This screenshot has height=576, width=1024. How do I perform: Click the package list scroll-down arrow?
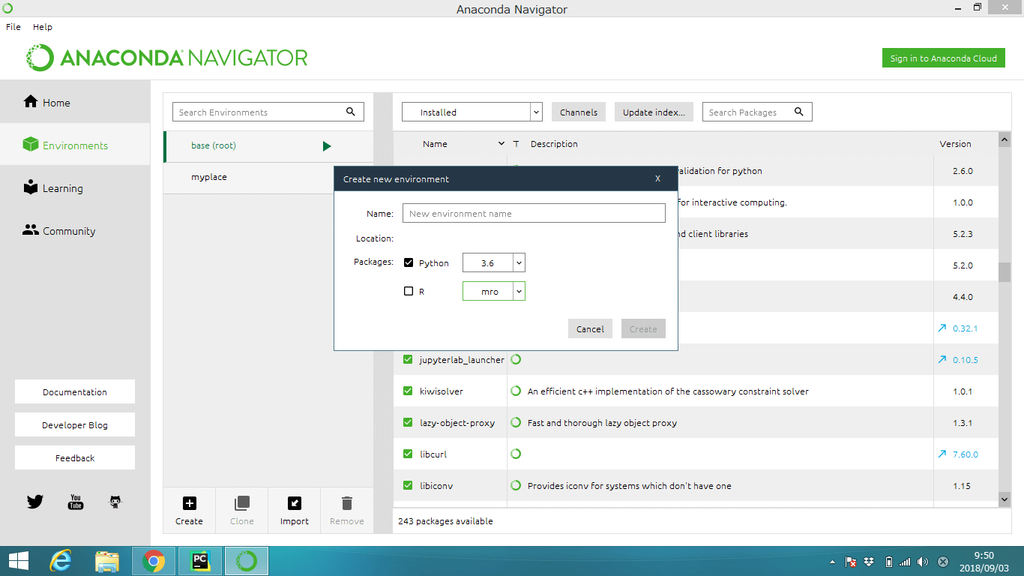click(x=1004, y=500)
